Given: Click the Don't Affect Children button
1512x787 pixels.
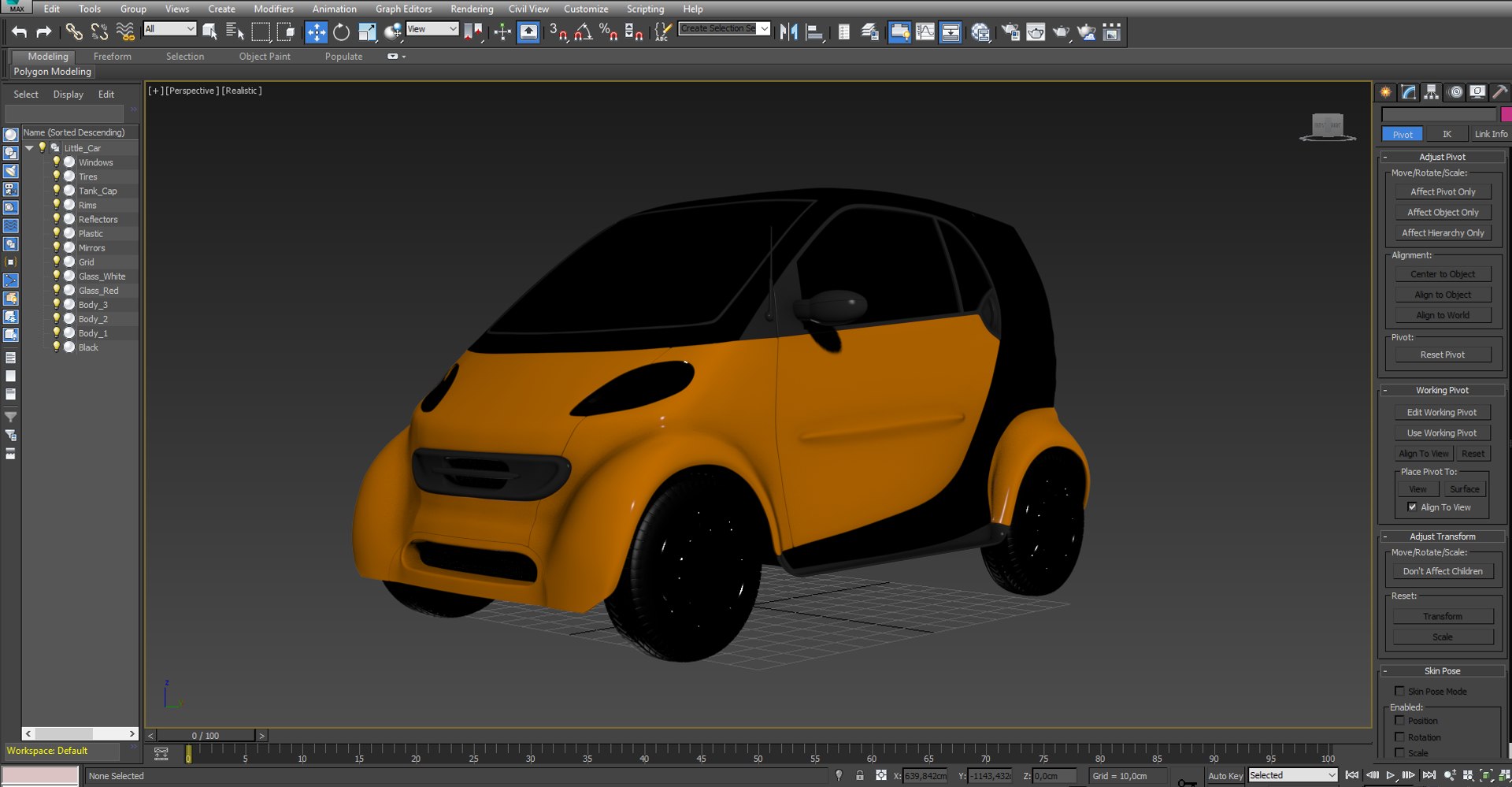Looking at the screenshot, I should click(x=1443, y=571).
